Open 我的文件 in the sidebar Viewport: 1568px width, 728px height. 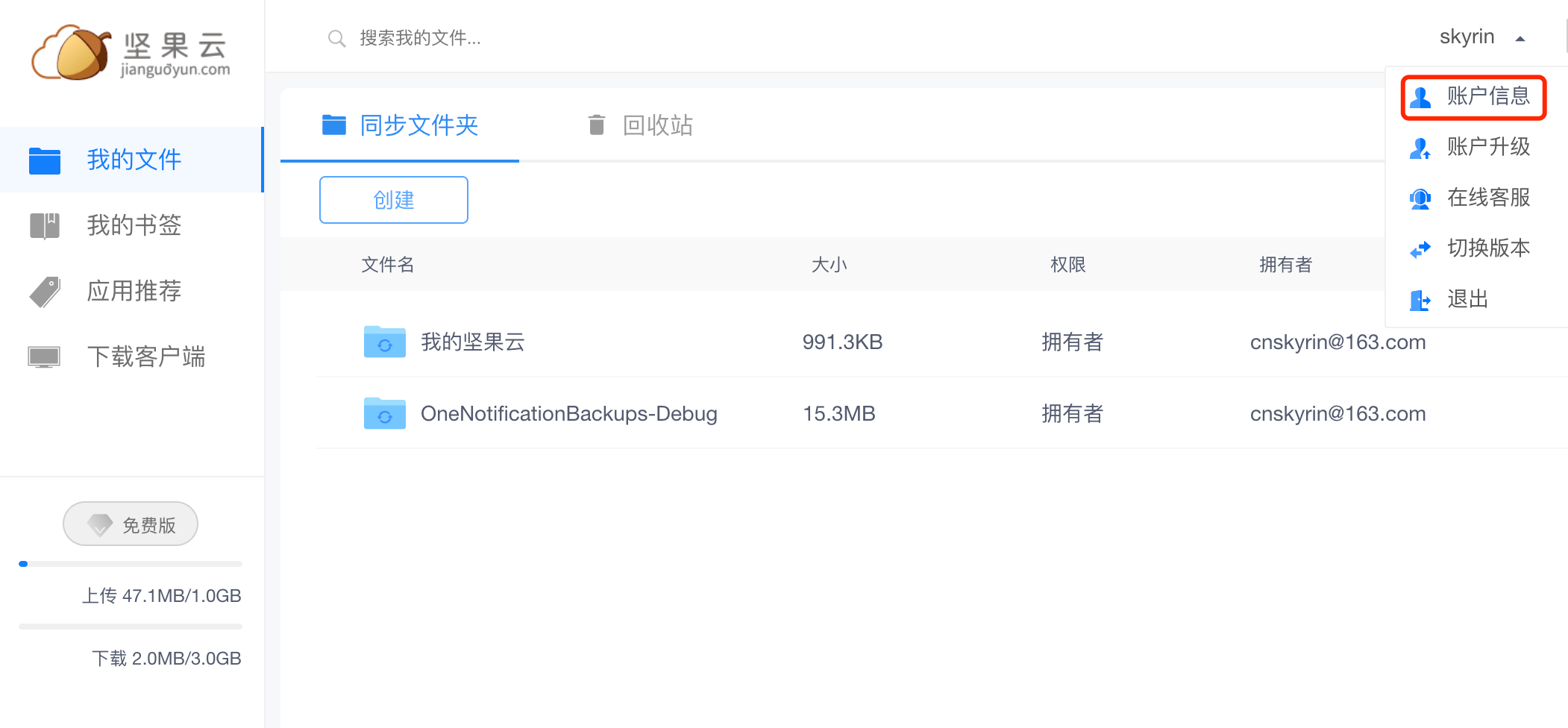click(x=133, y=160)
